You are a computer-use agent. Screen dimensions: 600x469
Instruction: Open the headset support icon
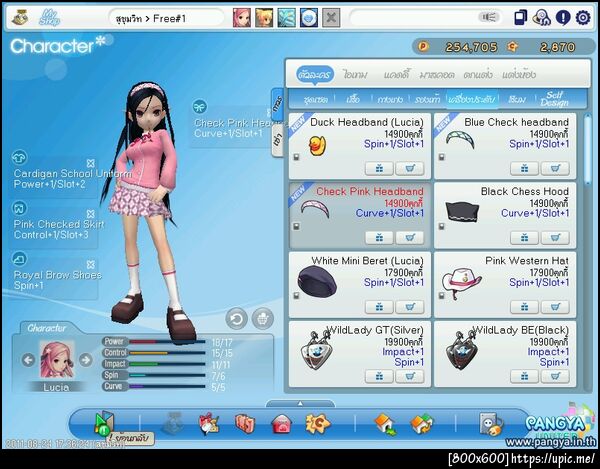pyautogui.click(x=542, y=18)
